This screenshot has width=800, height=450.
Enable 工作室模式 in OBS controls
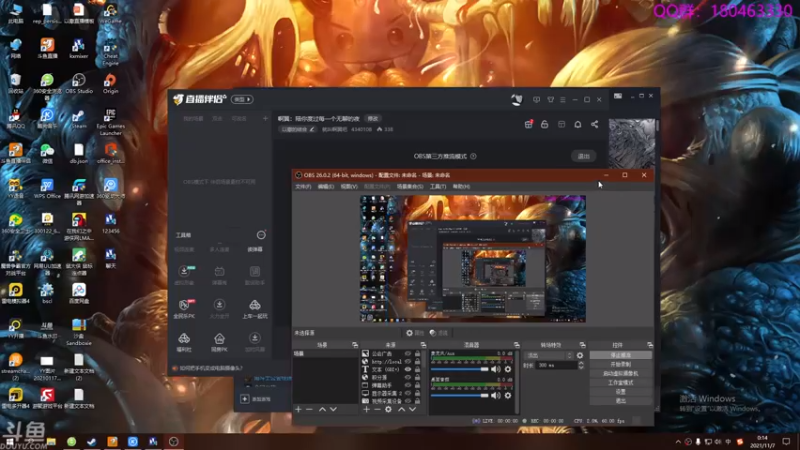(620, 383)
